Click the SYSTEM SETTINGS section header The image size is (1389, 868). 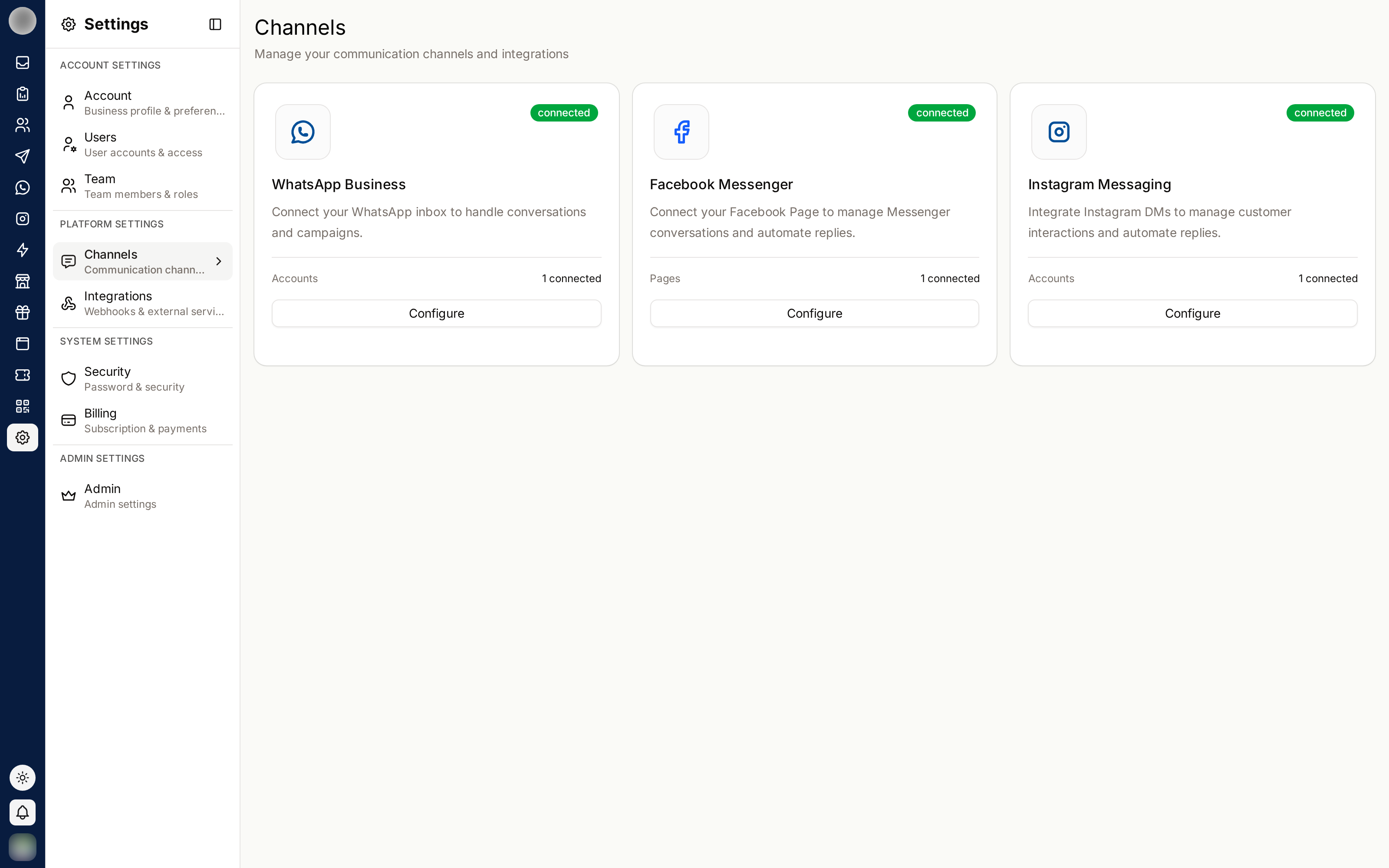(x=106, y=342)
